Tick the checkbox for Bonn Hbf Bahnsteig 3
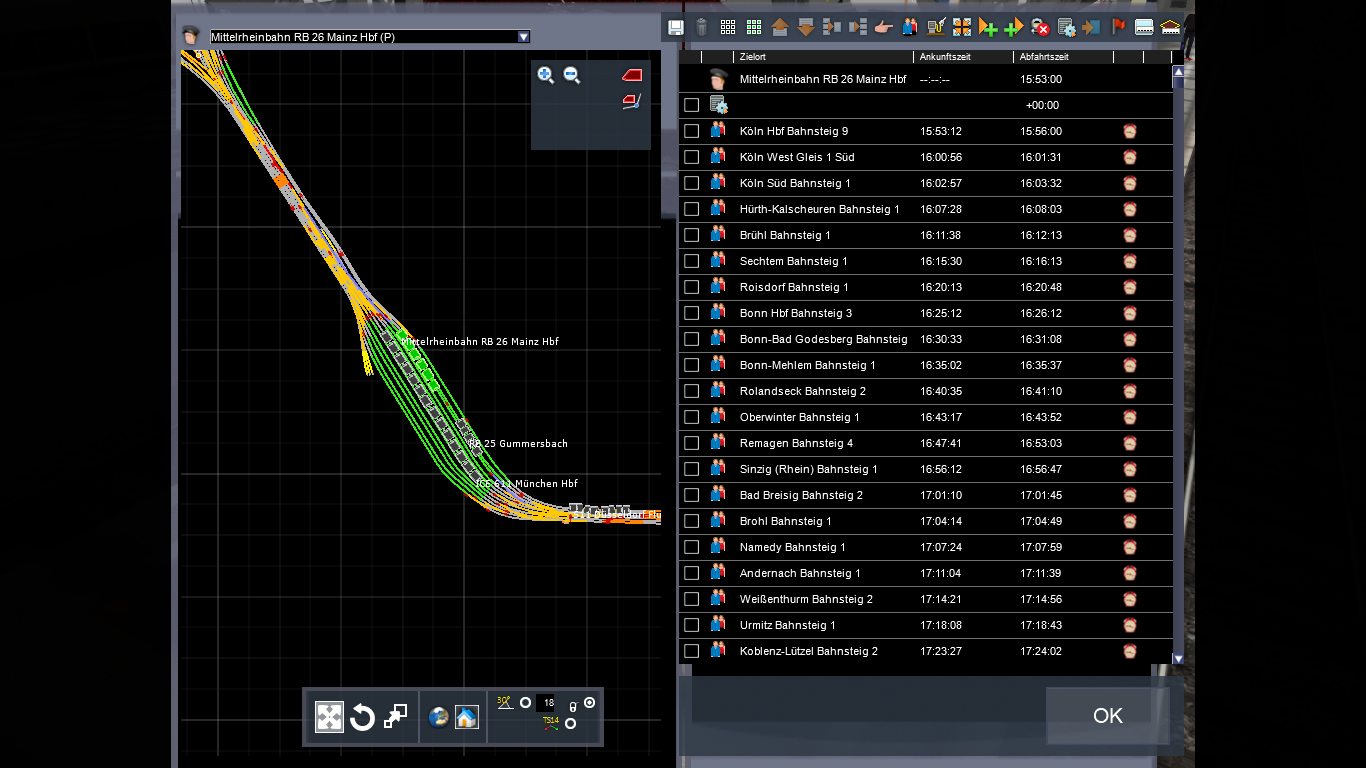 691,313
